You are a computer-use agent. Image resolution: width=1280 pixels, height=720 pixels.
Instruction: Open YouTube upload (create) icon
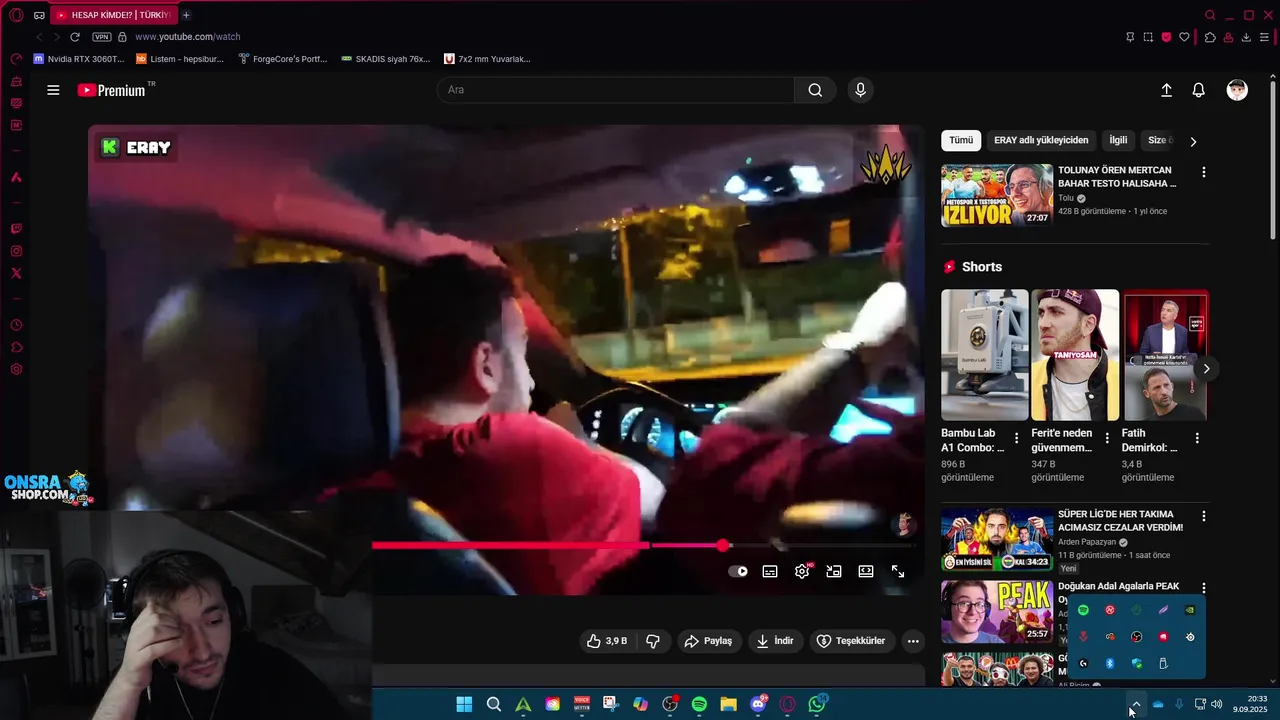click(x=1166, y=90)
